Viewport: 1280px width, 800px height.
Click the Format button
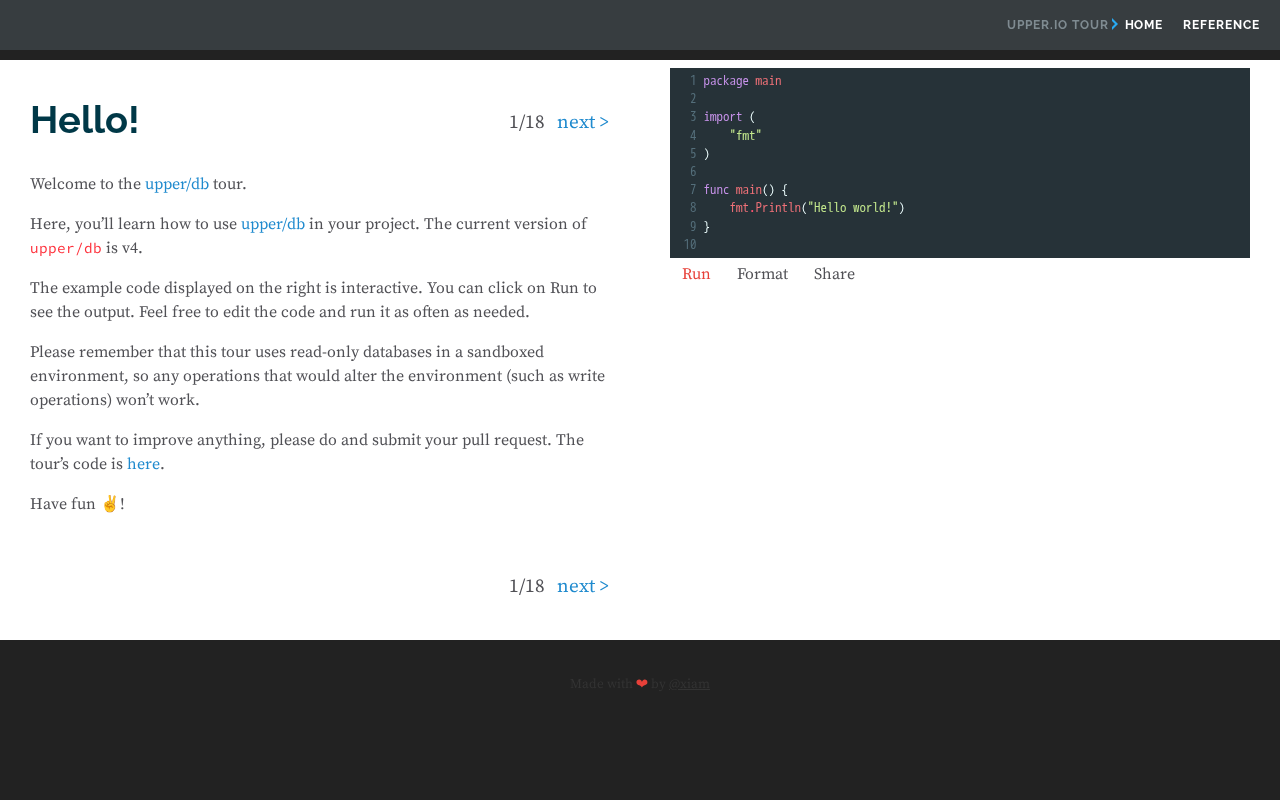point(762,274)
